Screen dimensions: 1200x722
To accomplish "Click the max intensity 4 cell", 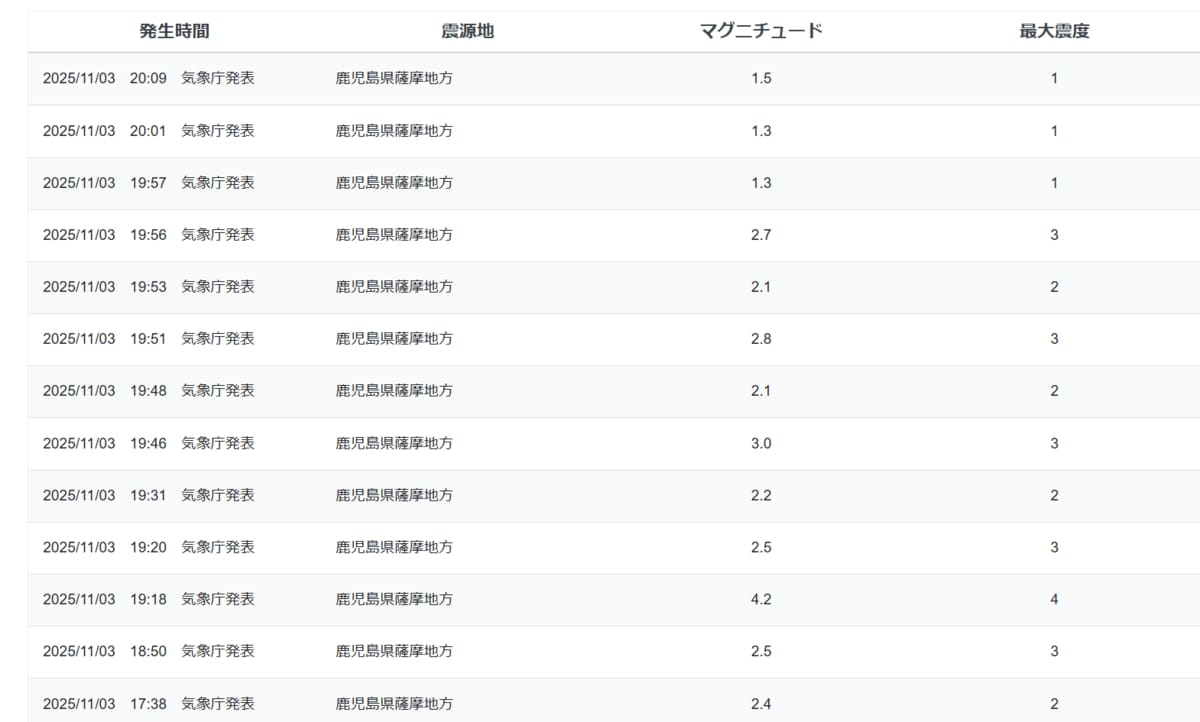I will 1054,599.
